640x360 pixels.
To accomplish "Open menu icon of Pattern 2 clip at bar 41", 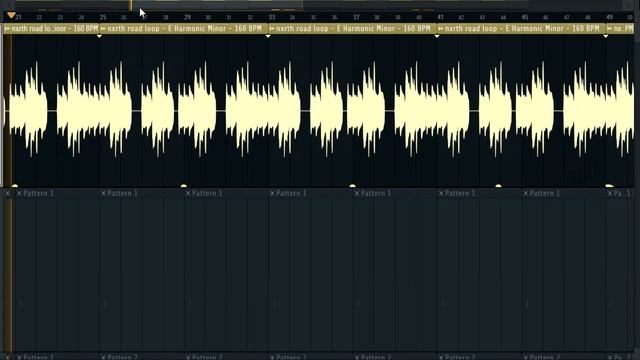I will pyautogui.click(x=441, y=357).
